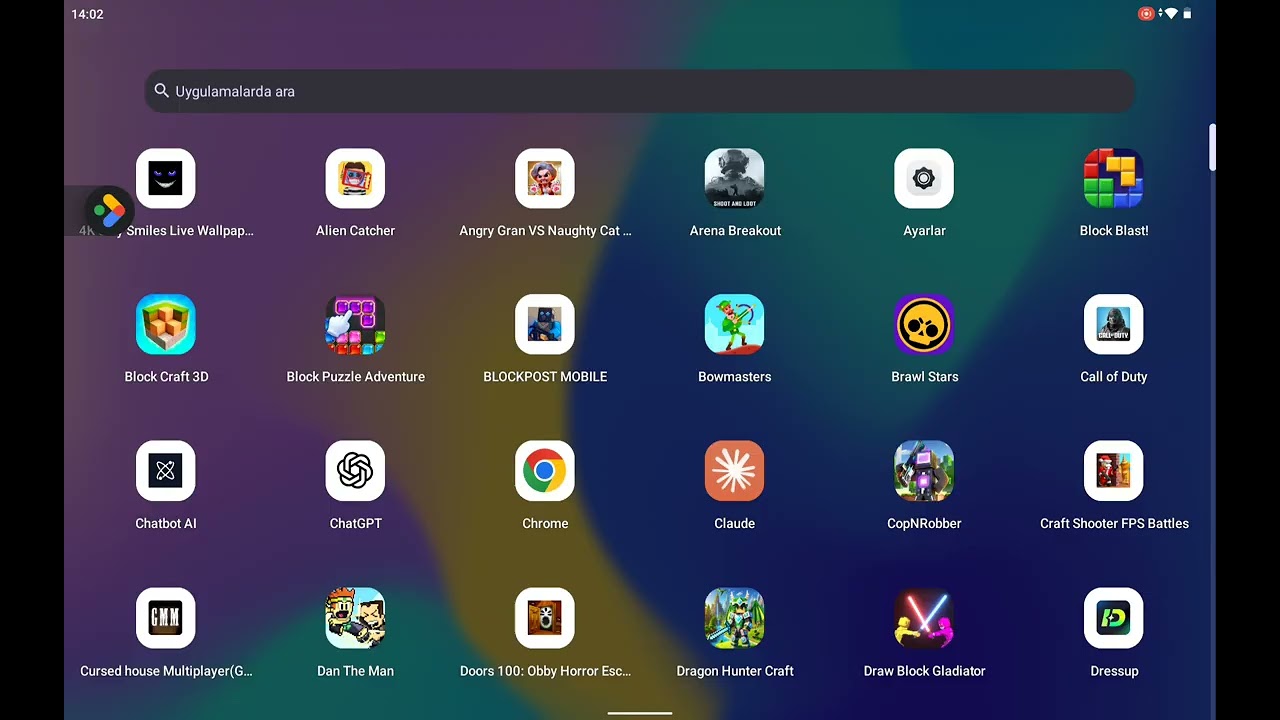Launch the Block Puzzle Adventure icon
This screenshot has height=720, width=1280.
(x=355, y=325)
